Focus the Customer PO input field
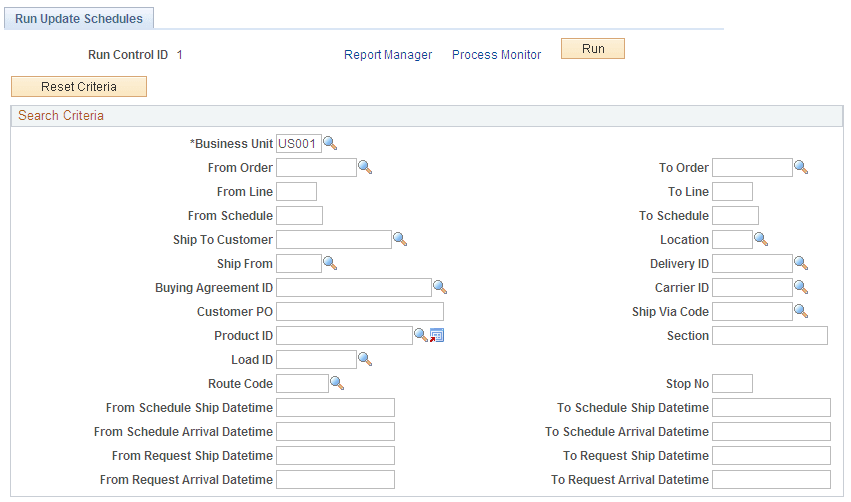 360,312
